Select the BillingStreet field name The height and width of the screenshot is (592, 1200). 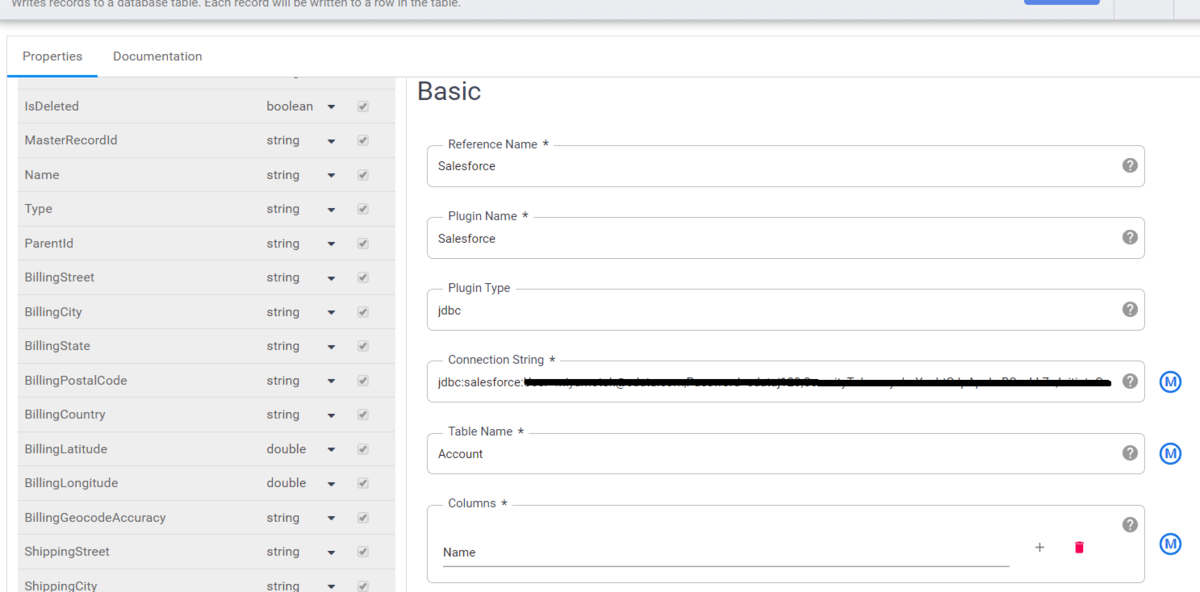[59, 277]
